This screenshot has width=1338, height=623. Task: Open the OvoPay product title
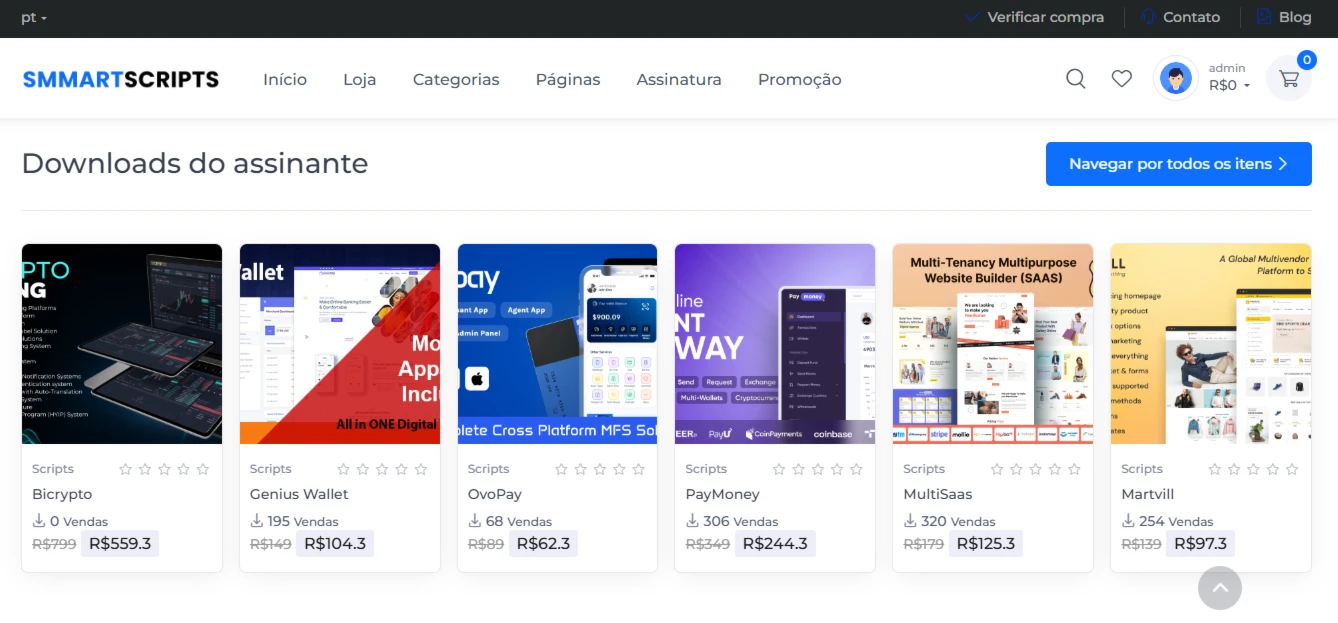(495, 494)
